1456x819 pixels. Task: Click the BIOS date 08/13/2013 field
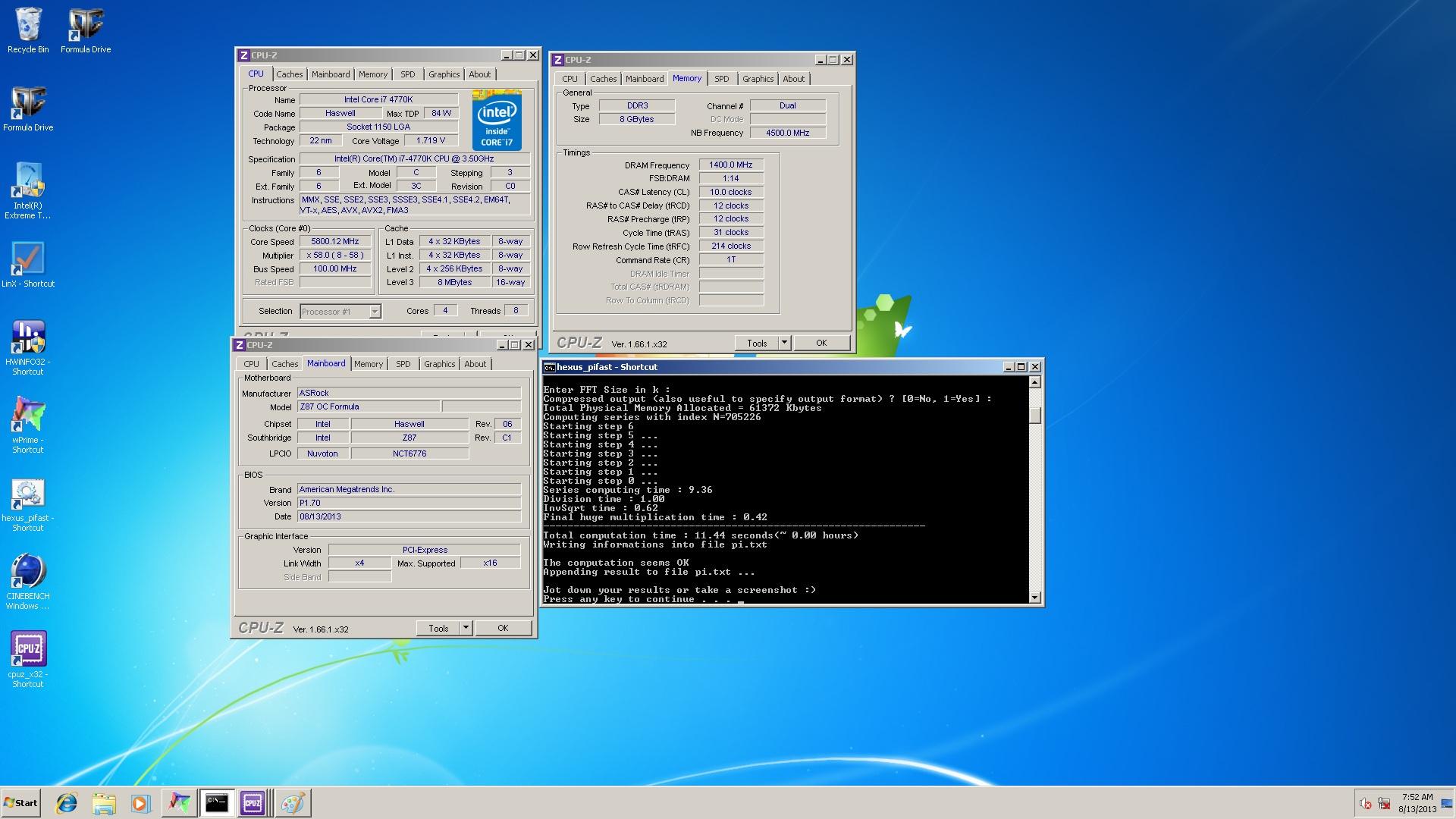coord(409,516)
